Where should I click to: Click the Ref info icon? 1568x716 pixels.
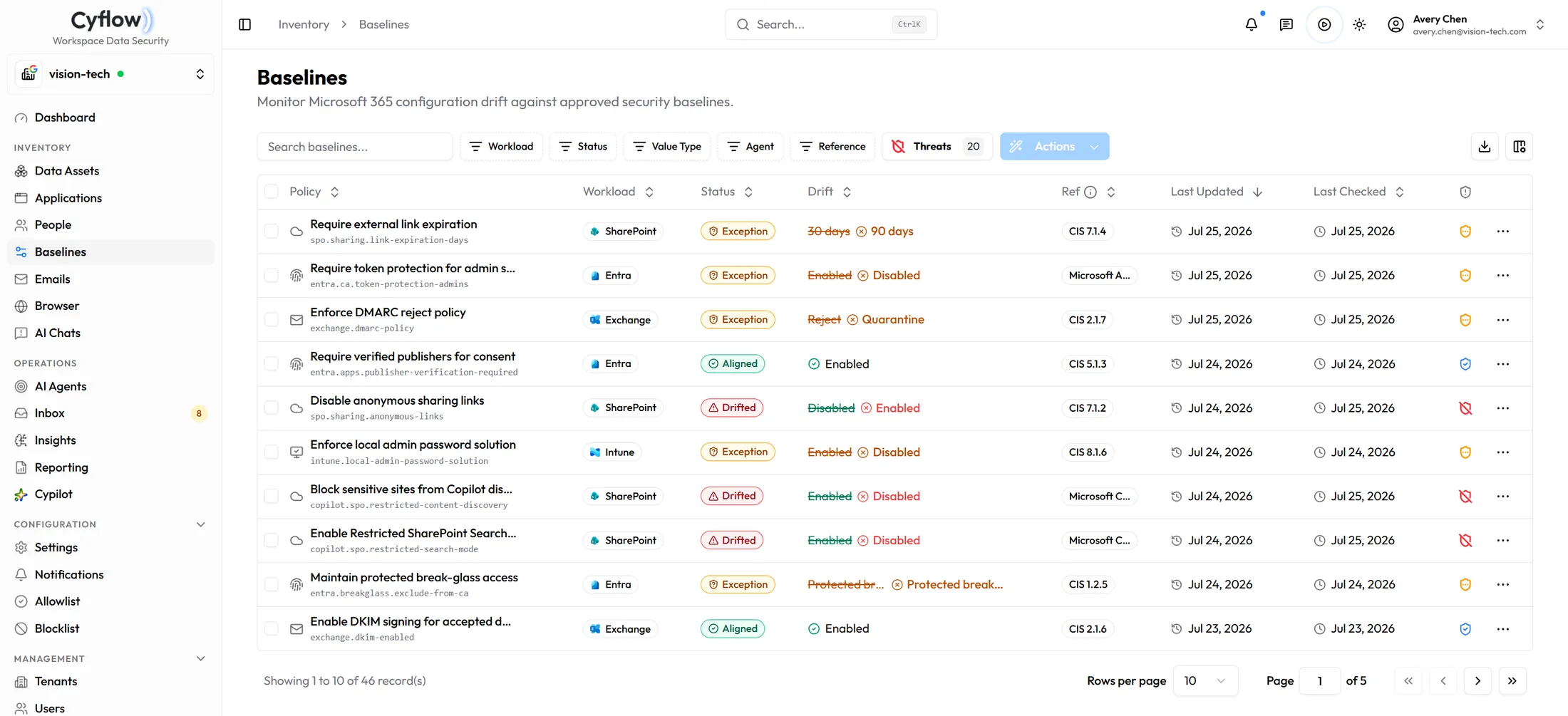tap(1090, 192)
